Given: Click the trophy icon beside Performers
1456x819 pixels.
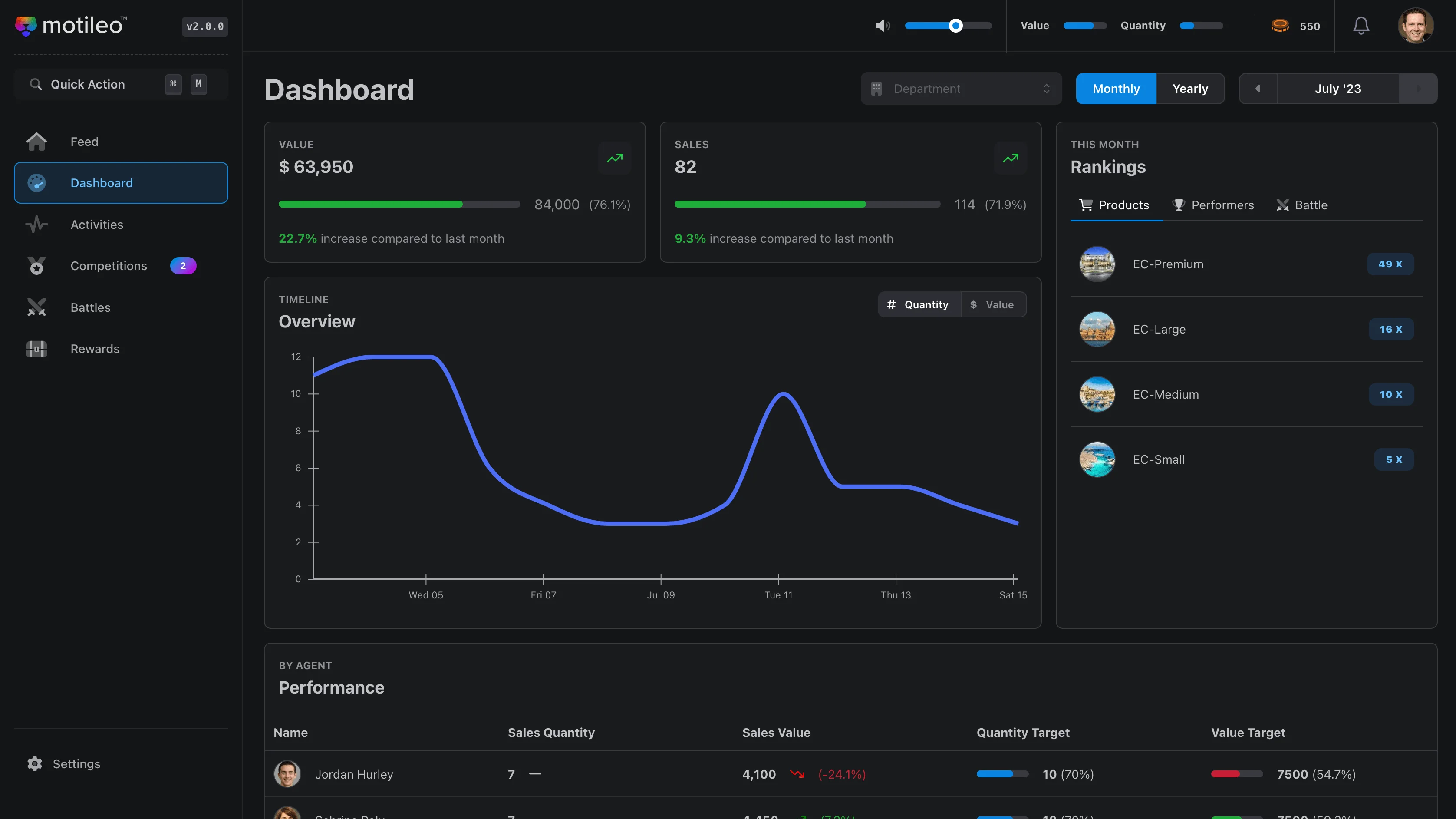Looking at the screenshot, I should pos(1179,205).
